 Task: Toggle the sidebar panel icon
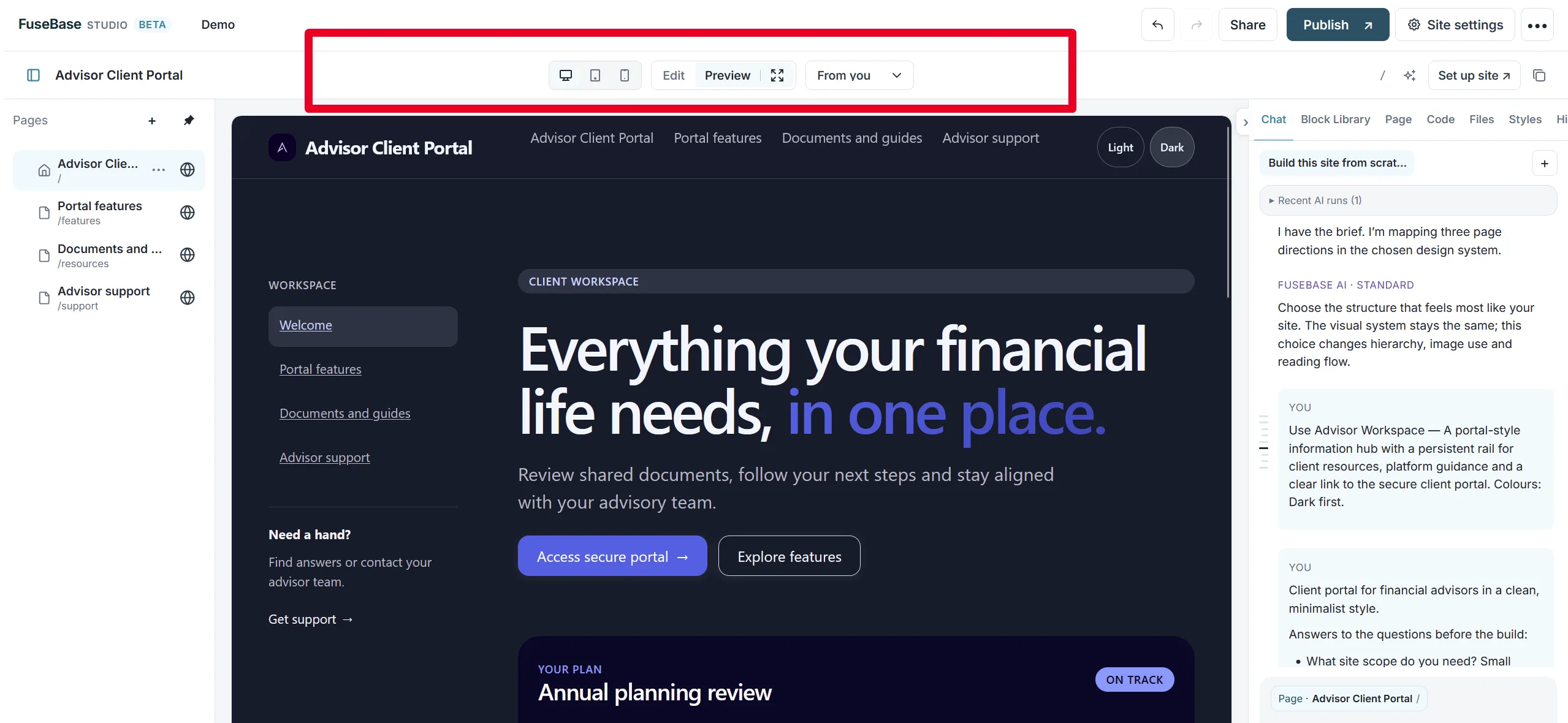(x=34, y=75)
